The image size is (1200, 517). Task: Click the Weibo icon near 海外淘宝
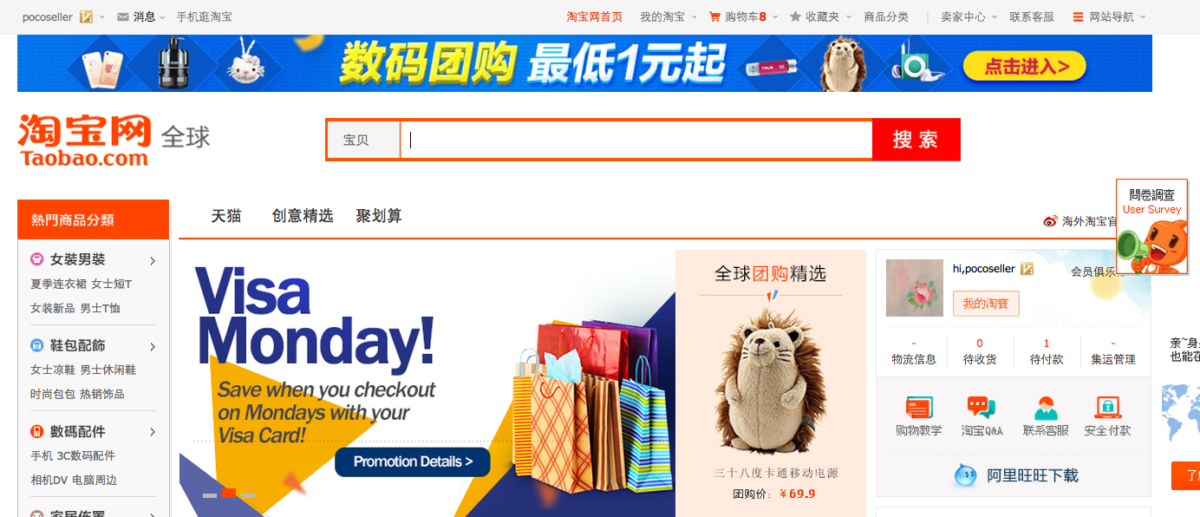pyautogui.click(x=1050, y=221)
